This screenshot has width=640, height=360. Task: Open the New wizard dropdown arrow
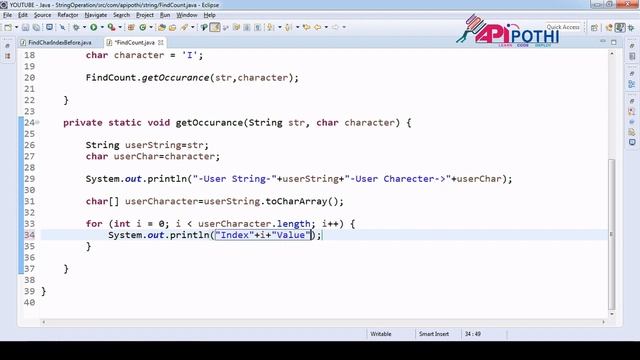tap(16, 27)
